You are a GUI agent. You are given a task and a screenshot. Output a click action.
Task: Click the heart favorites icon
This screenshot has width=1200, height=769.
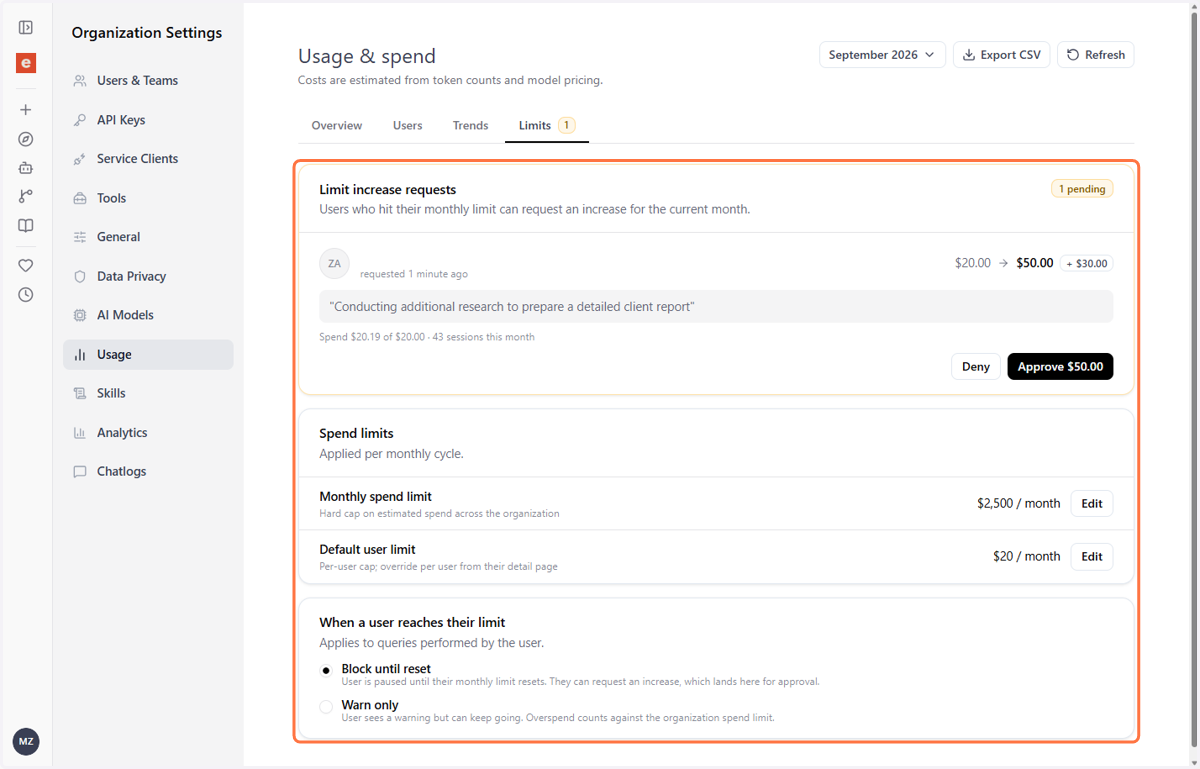coord(26,266)
